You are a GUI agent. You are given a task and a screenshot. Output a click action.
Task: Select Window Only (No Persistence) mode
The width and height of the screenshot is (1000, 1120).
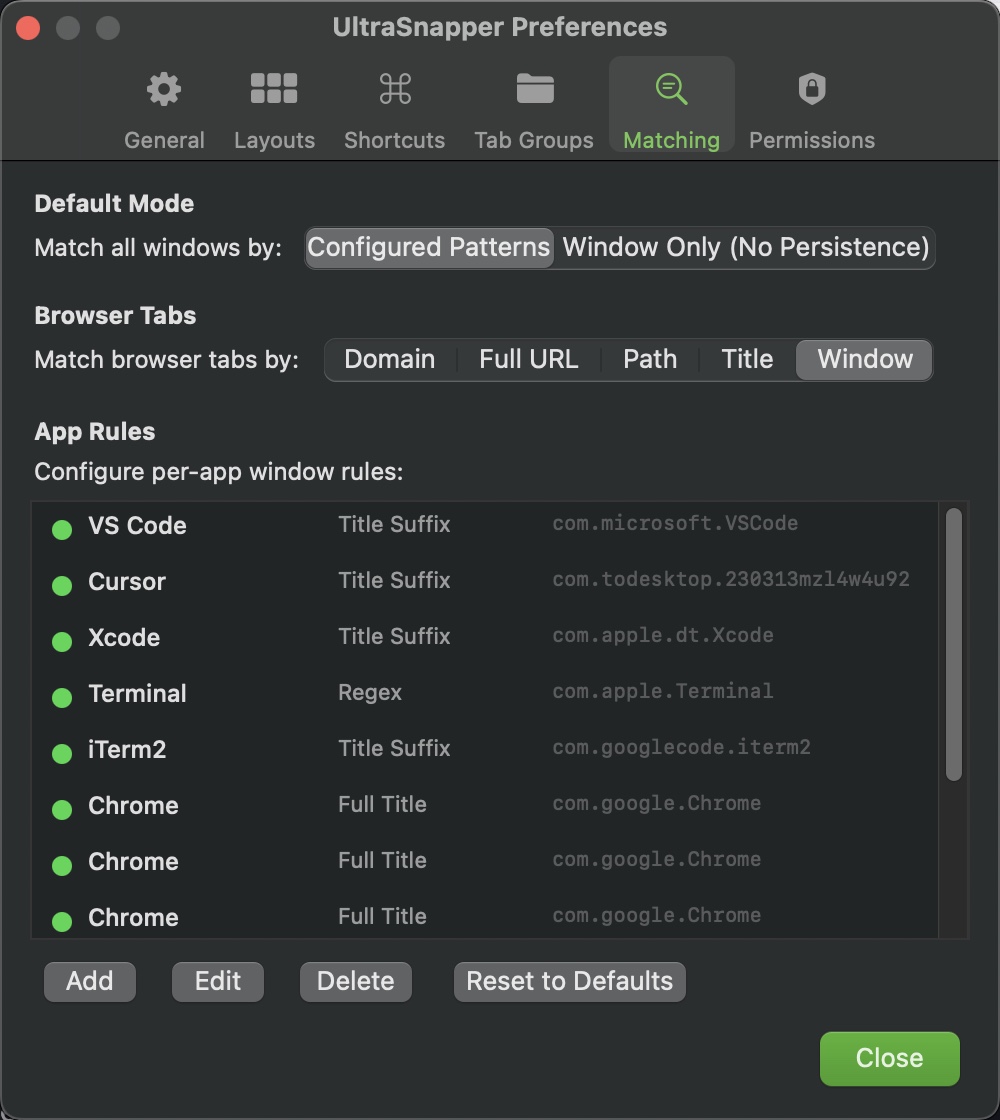(x=744, y=247)
